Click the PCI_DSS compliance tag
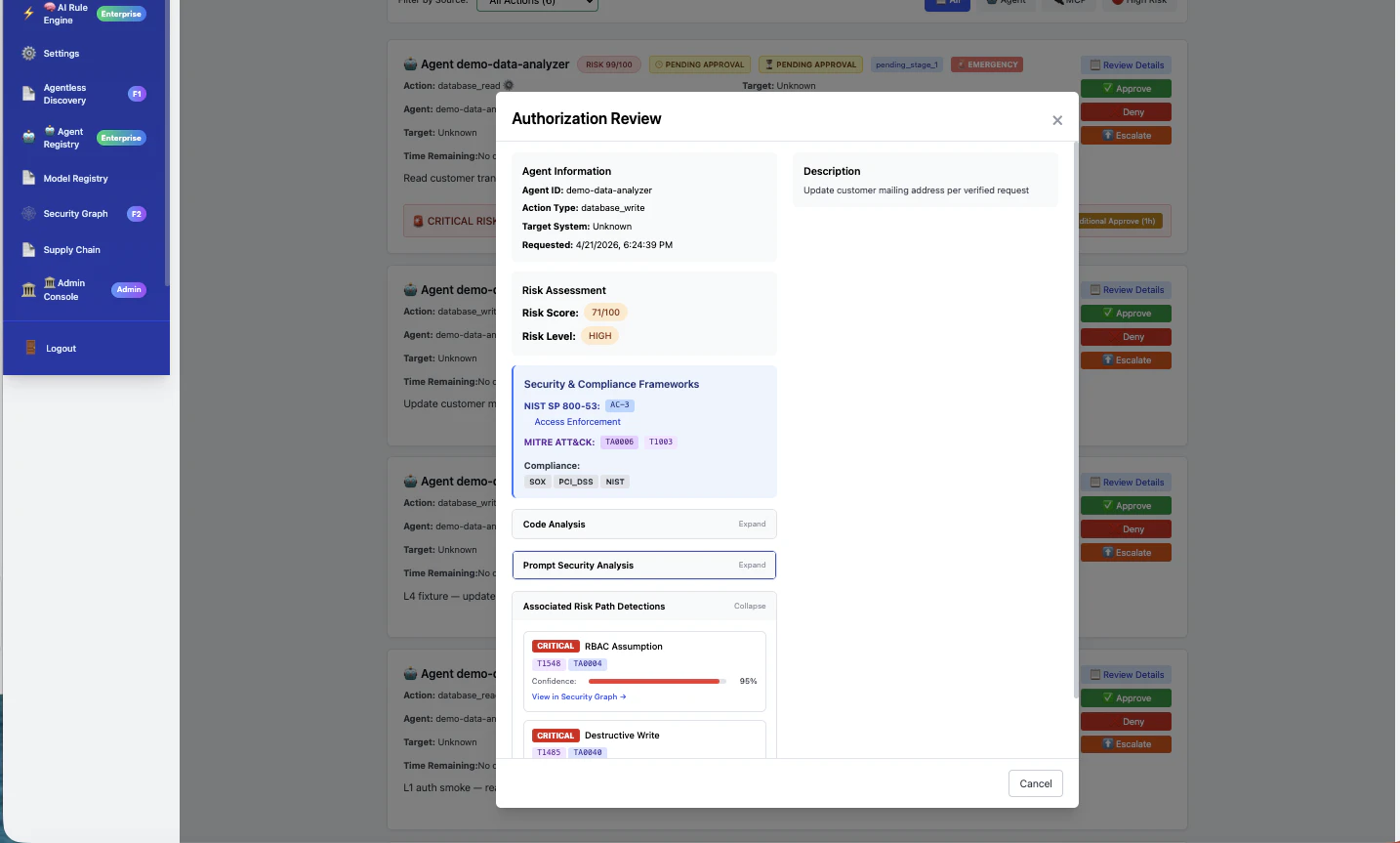 point(576,482)
